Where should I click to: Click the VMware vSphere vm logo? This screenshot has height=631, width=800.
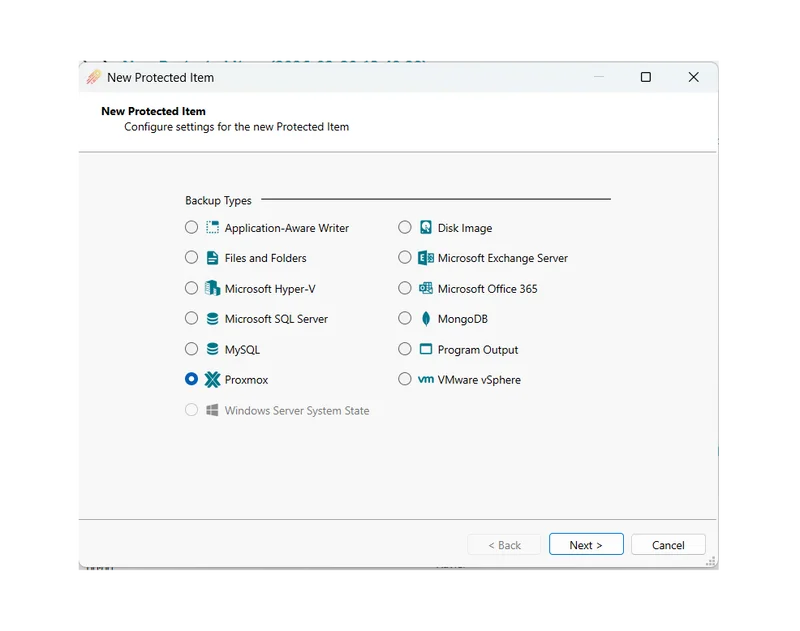pos(425,380)
